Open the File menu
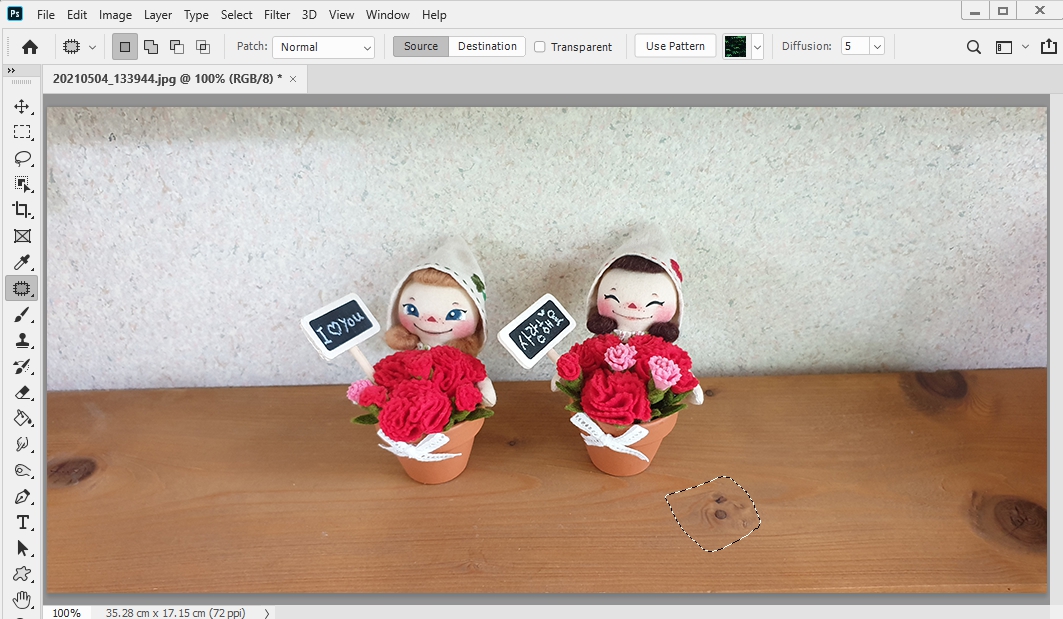 (46, 14)
